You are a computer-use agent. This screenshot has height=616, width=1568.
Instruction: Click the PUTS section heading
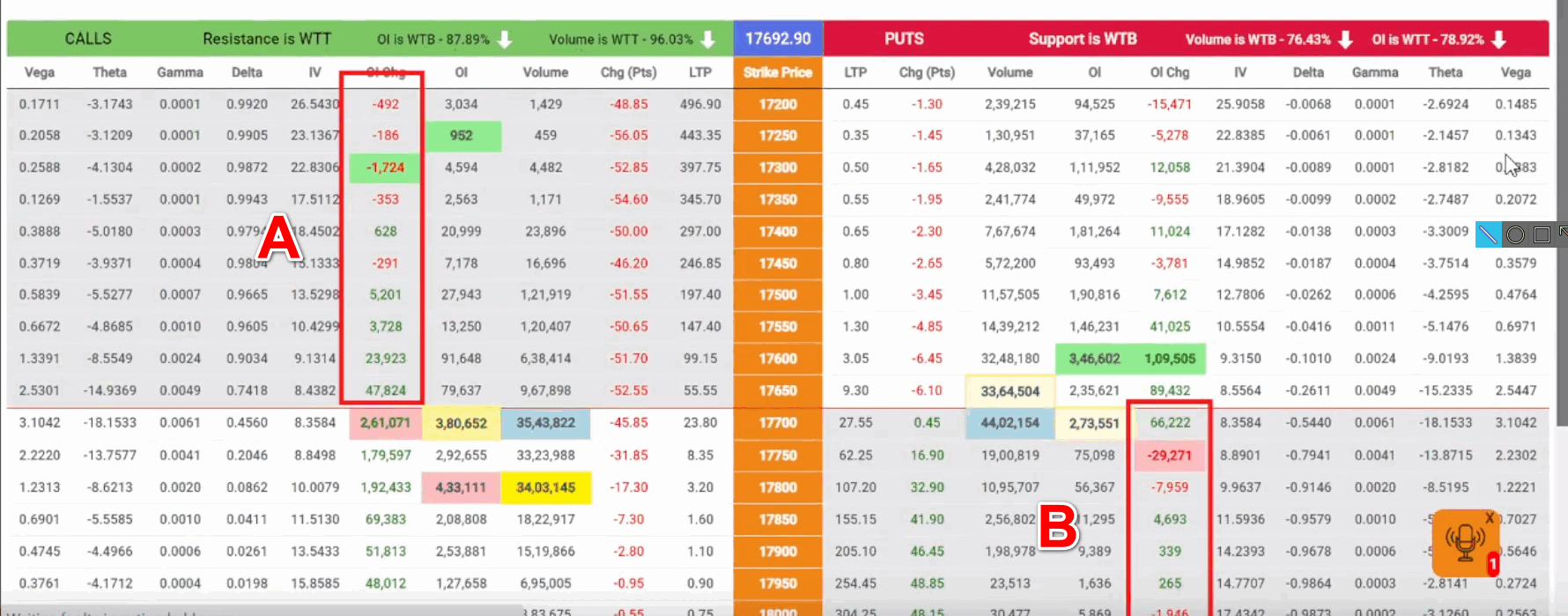point(904,39)
